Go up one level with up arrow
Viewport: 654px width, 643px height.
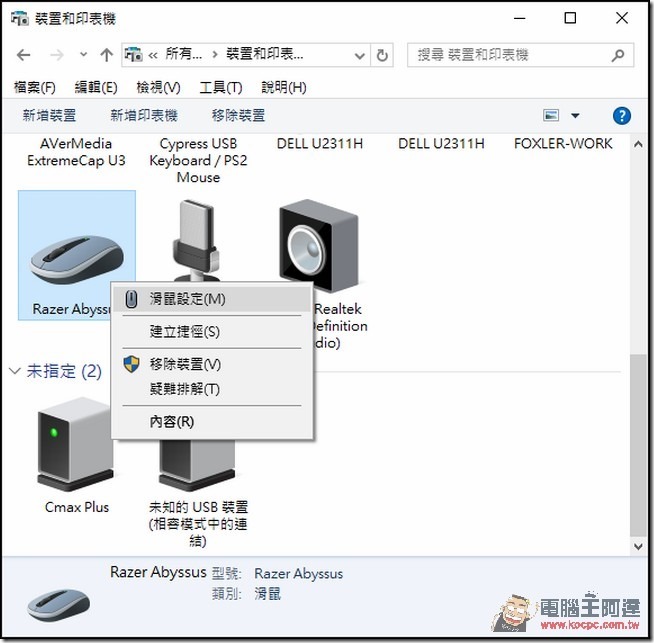(107, 55)
